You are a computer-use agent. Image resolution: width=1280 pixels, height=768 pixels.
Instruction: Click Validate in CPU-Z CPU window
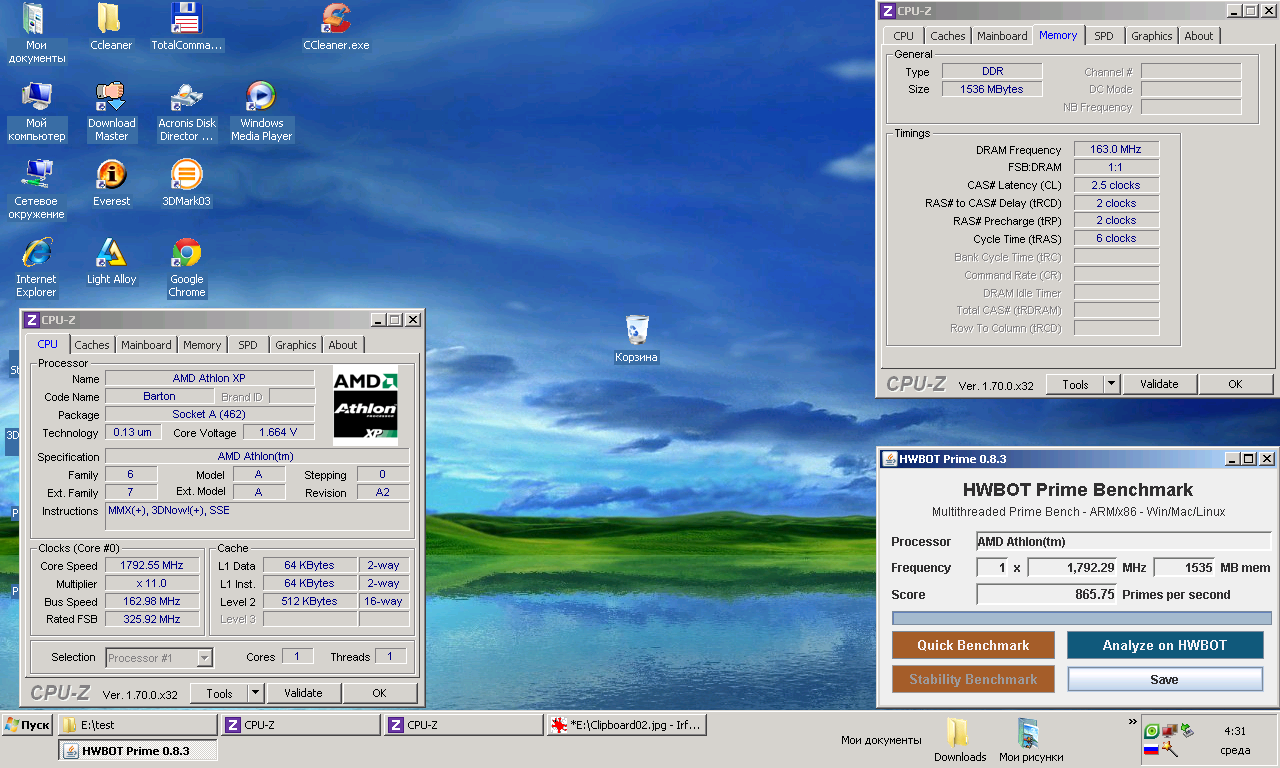(303, 693)
